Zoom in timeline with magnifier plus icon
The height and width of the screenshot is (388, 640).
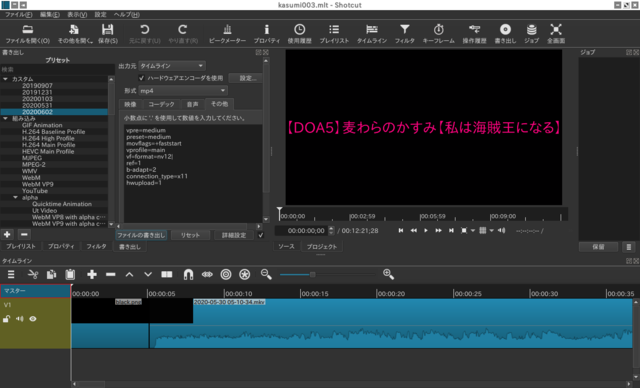pos(389,275)
